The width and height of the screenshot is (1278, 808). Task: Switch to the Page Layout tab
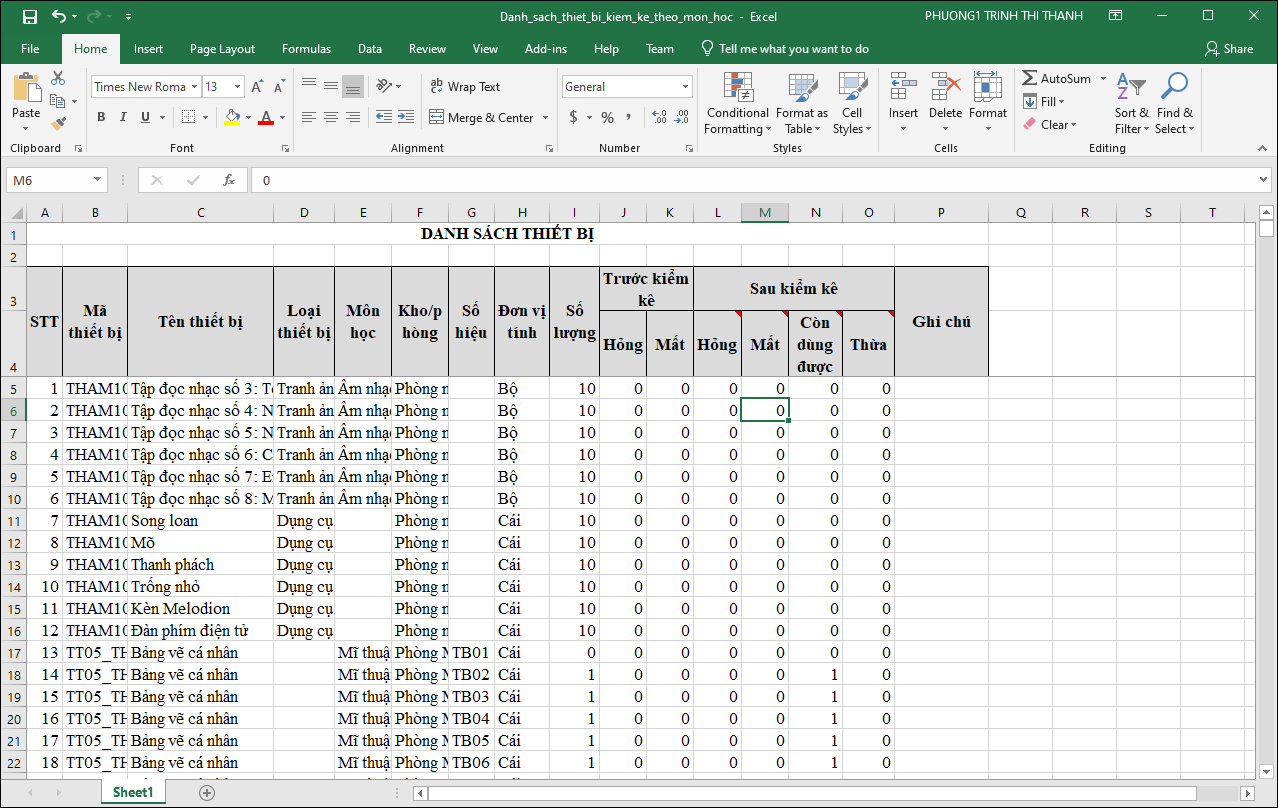222,49
